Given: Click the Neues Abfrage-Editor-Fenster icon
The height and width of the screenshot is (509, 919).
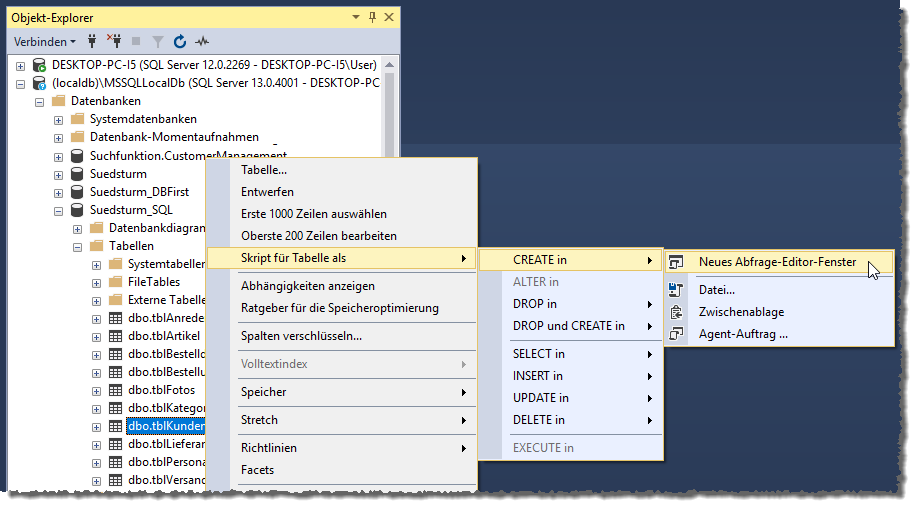Looking at the screenshot, I should pyautogui.click(x=677, y=262).
